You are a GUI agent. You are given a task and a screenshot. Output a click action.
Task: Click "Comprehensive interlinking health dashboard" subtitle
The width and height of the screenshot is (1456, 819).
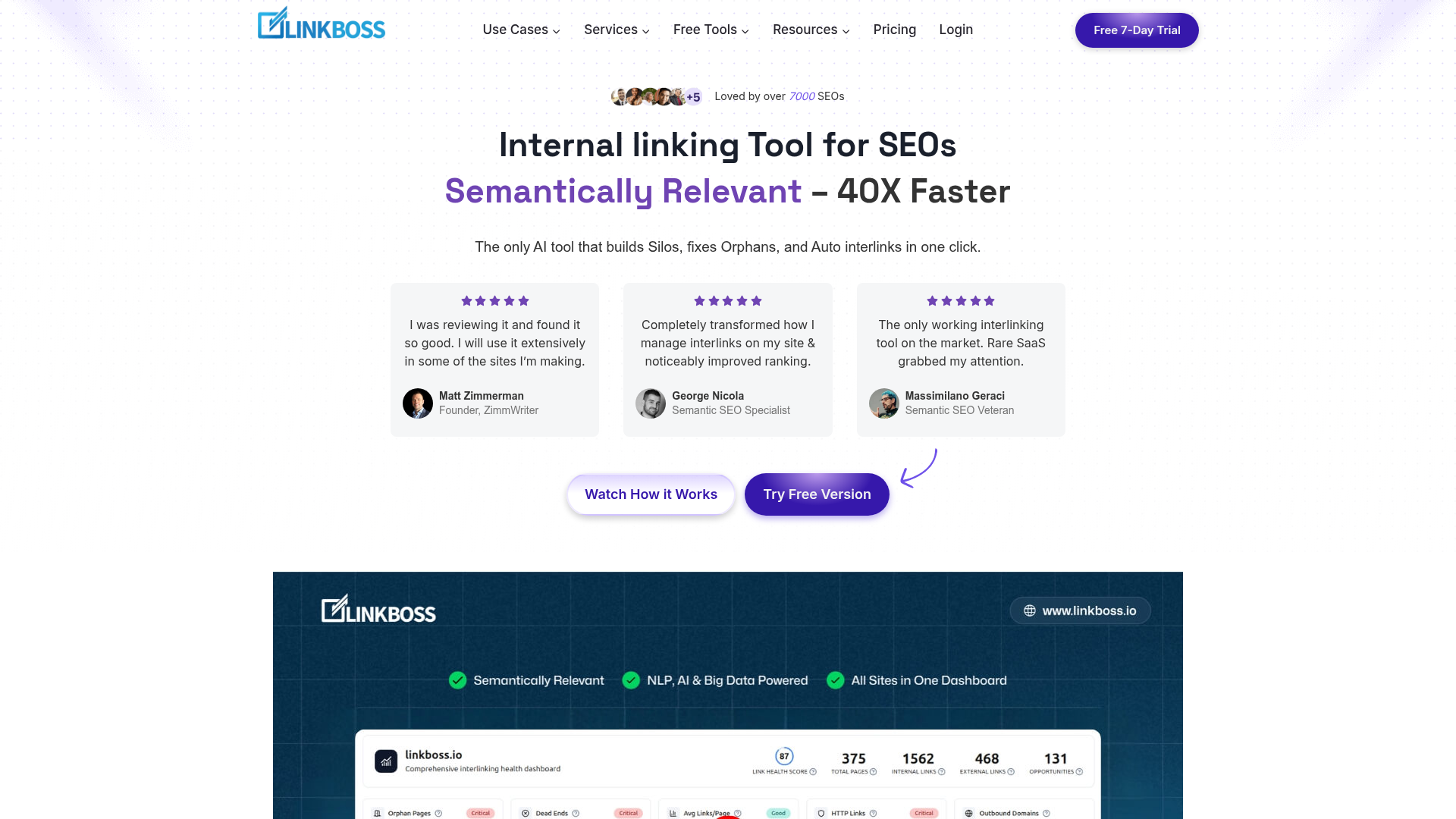483,769
